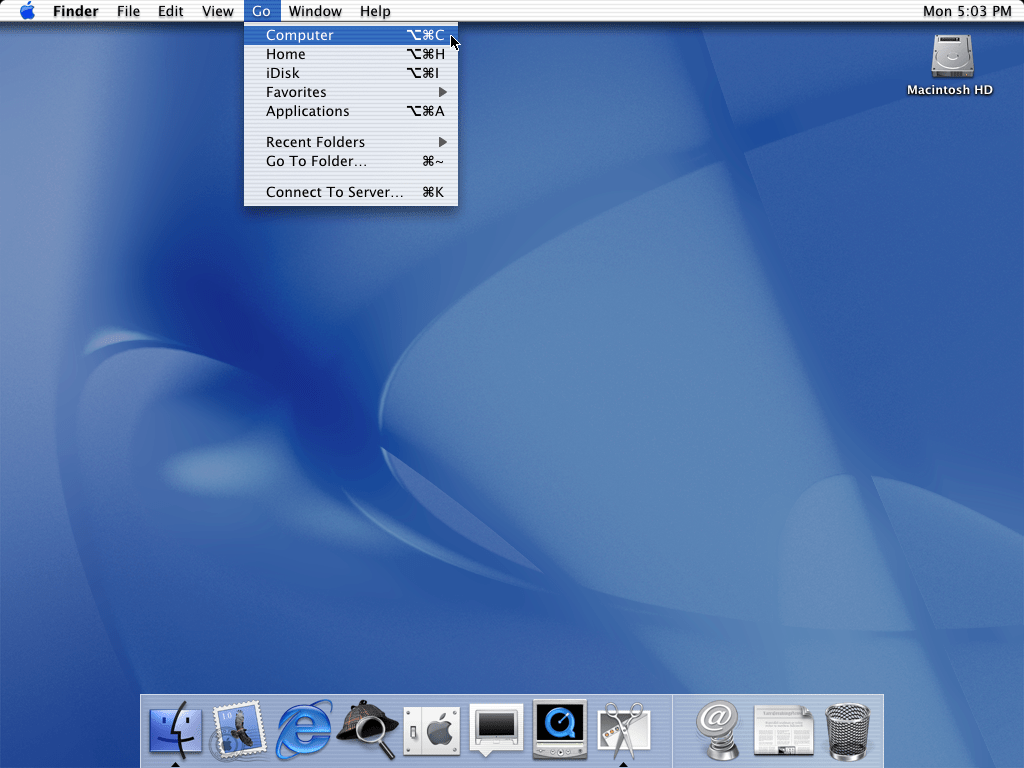Screen dimensions: 1024x768
Task: Open the Apple menu
Action: (x=27, y=11)
